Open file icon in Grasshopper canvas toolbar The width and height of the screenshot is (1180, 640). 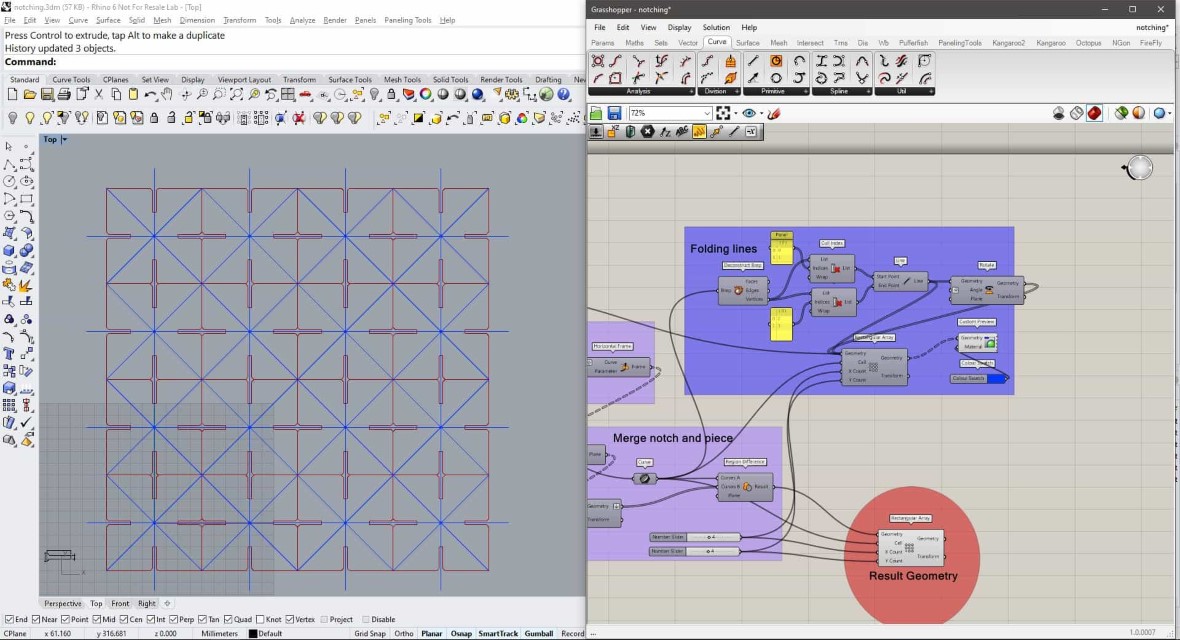[596, 113]
